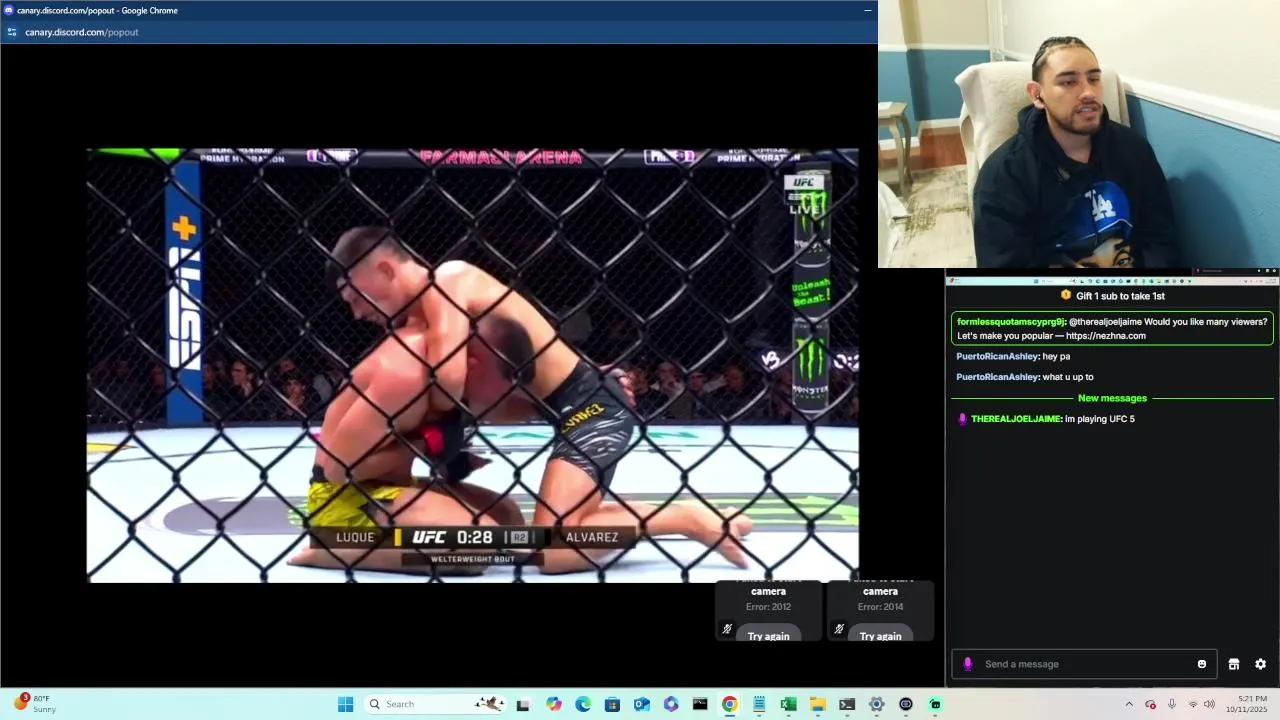
Task: Open Microsoft Store from taskbar
Action: [612, 704]
